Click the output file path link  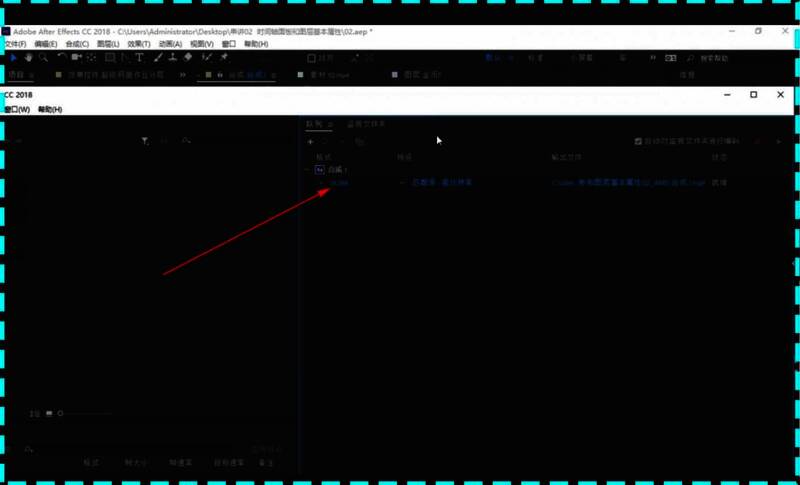click(628, 184)
